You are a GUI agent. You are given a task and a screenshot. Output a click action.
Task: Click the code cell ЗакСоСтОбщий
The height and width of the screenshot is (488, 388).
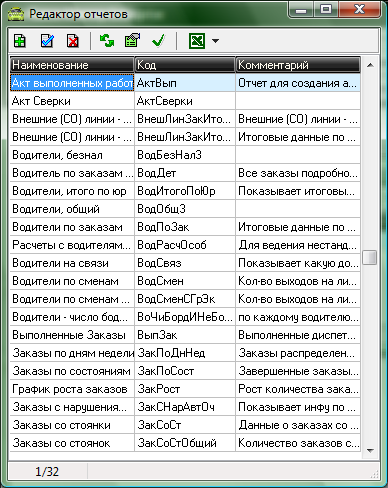185,443
